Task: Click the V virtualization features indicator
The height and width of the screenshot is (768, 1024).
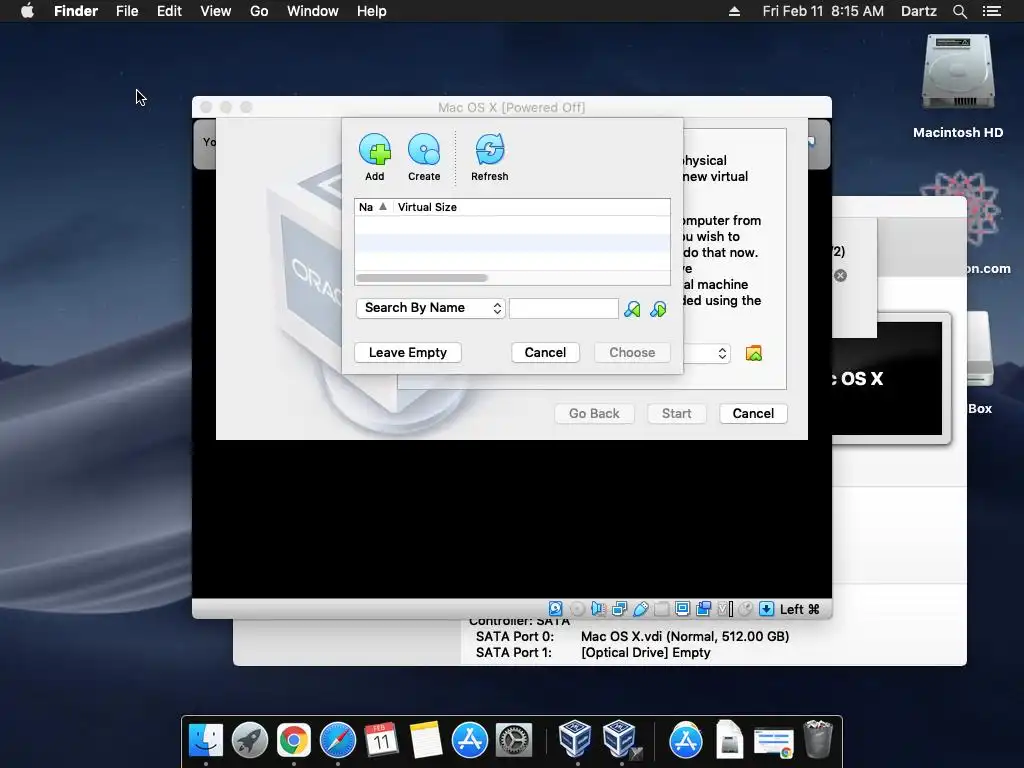Action: coord(724,609)
